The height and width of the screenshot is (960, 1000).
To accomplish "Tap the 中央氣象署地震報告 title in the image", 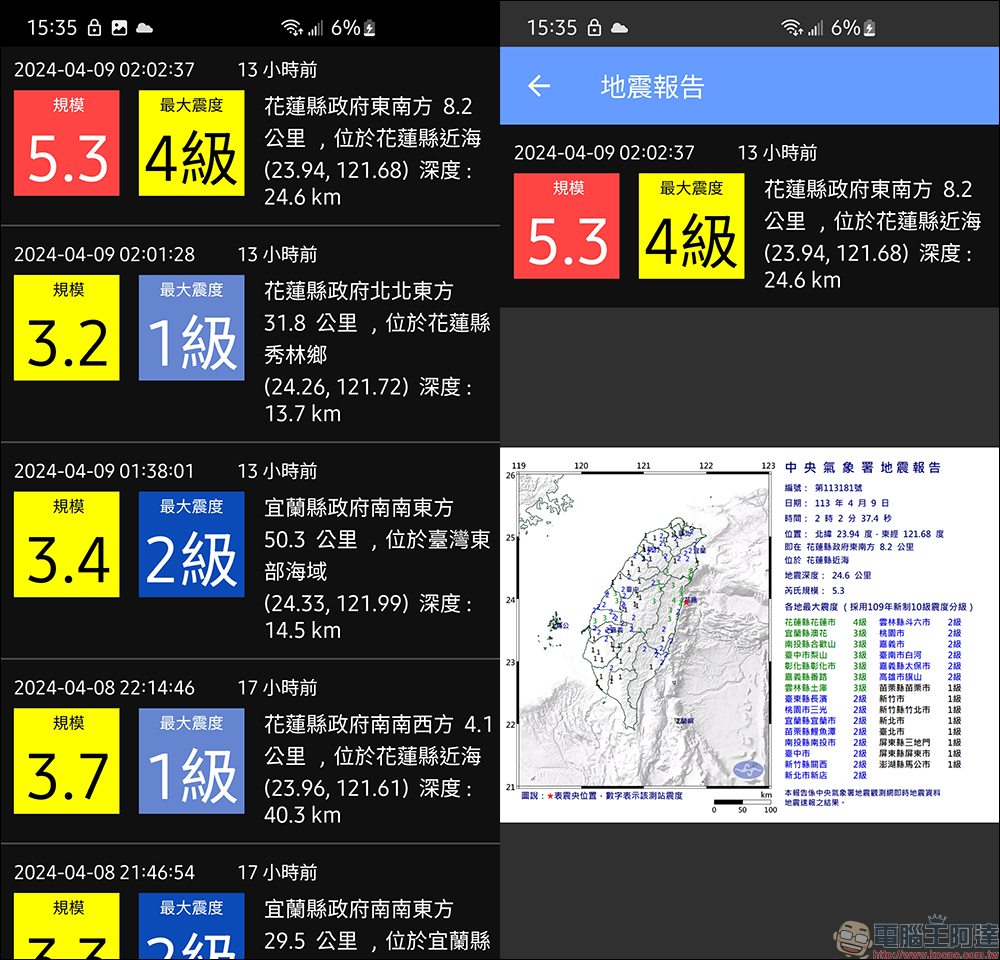I will [862, 468].
